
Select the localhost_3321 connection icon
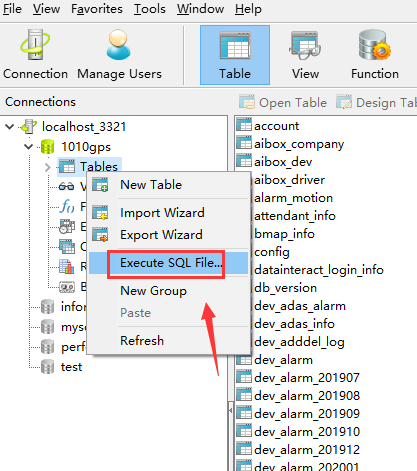click(x=29, y=127)
